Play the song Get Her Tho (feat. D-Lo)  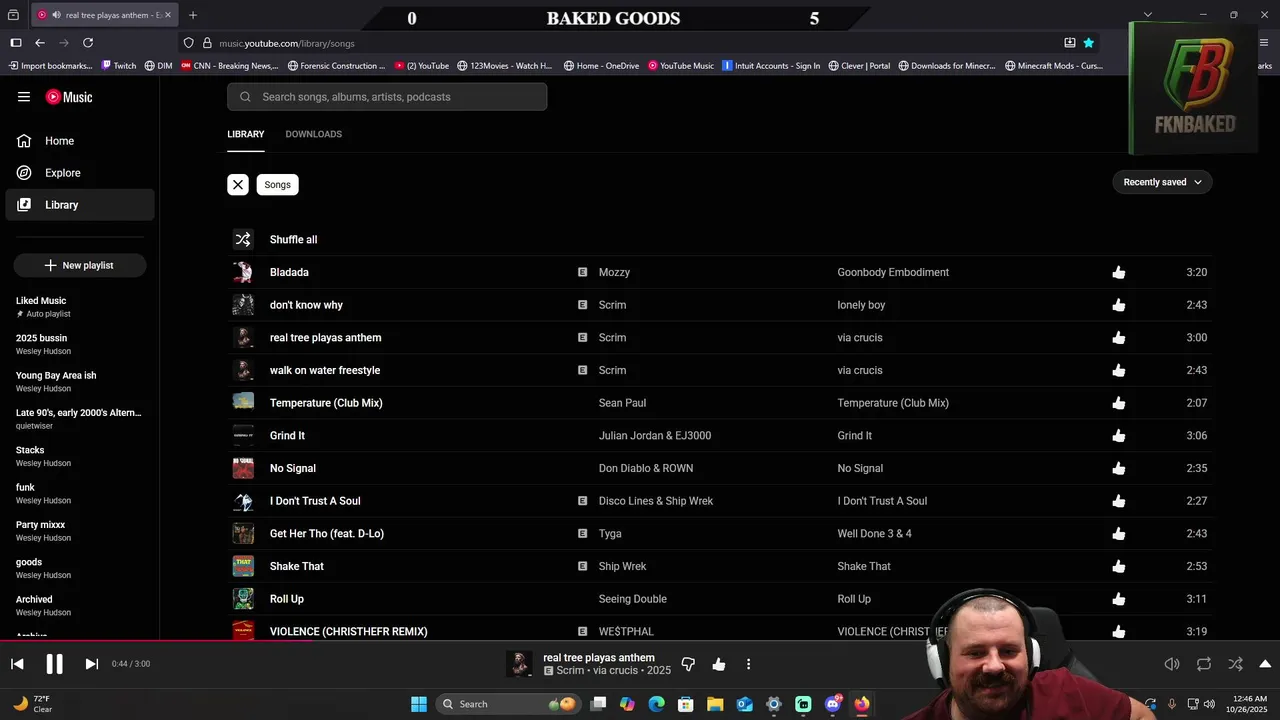coord(327,534)
